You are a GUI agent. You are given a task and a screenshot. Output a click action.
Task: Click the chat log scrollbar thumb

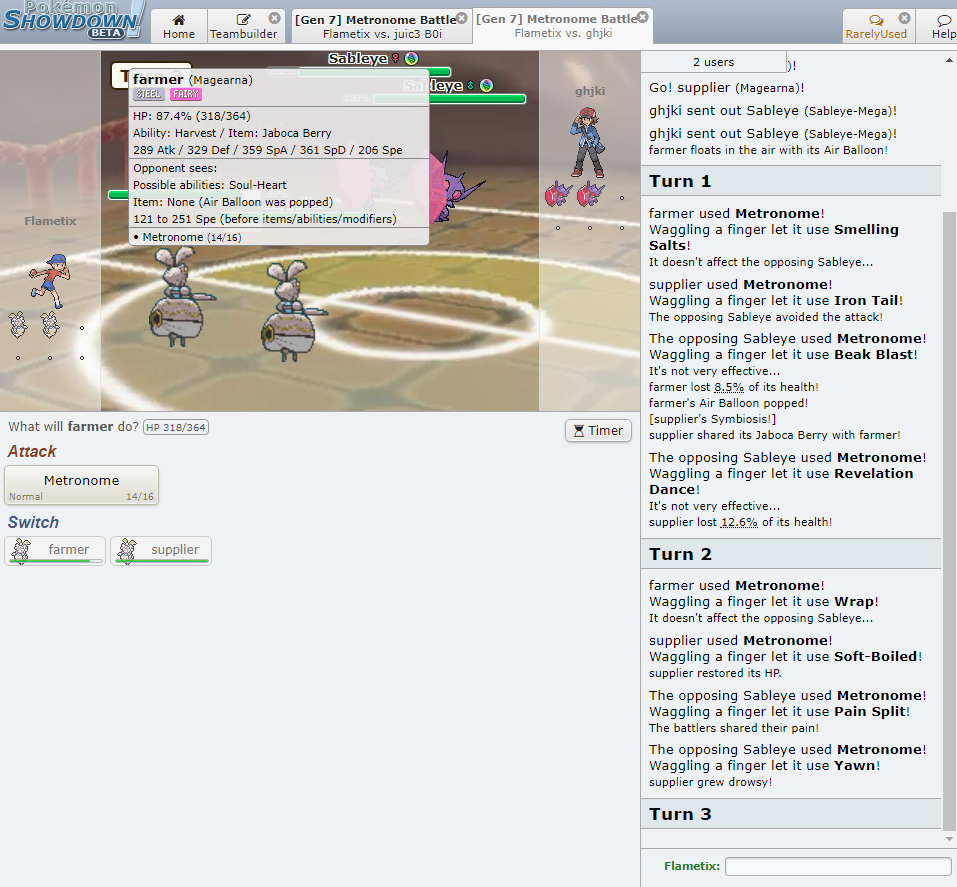(949, 521)
